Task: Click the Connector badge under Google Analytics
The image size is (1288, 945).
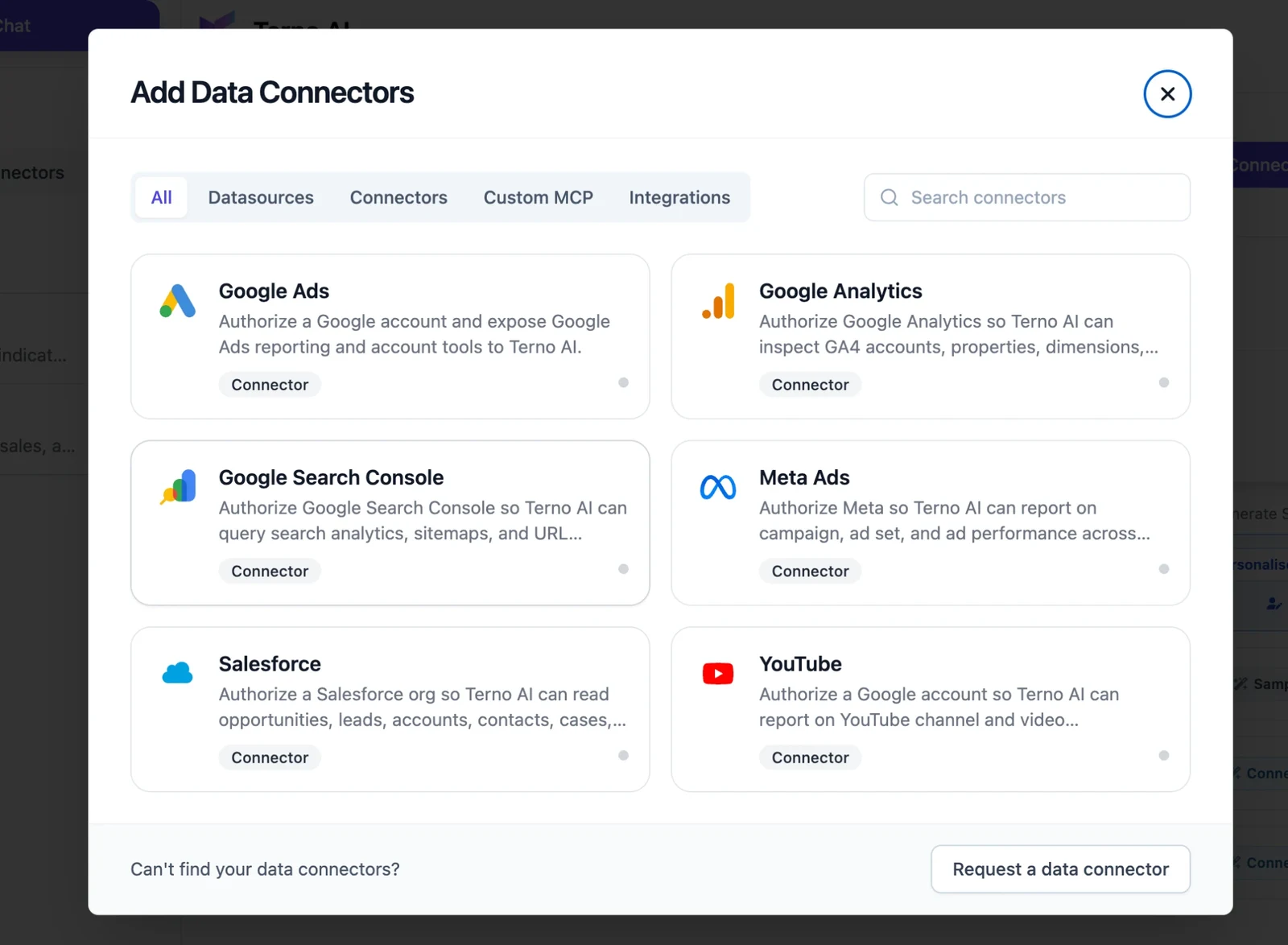Action: 810,385
